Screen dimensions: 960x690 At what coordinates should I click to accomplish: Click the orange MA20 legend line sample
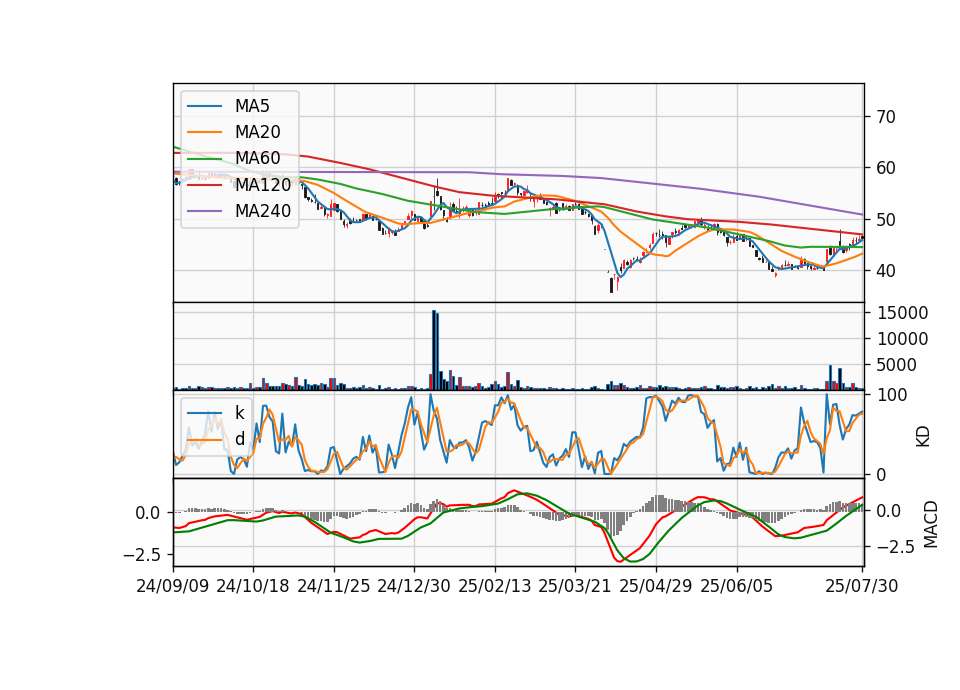[205, 132]
